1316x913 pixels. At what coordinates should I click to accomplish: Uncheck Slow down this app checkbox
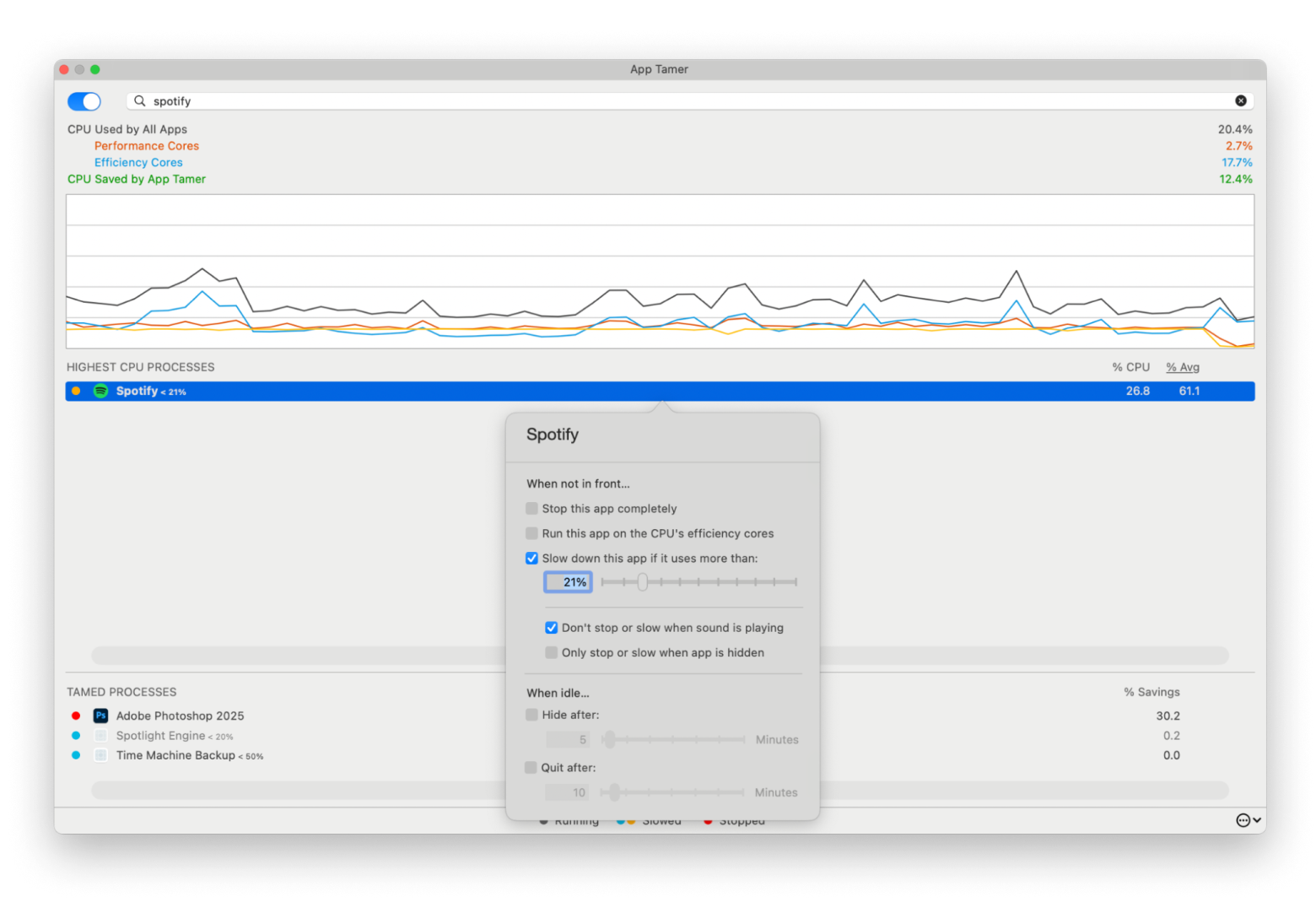pyautogui.click(x=531, y=559)
